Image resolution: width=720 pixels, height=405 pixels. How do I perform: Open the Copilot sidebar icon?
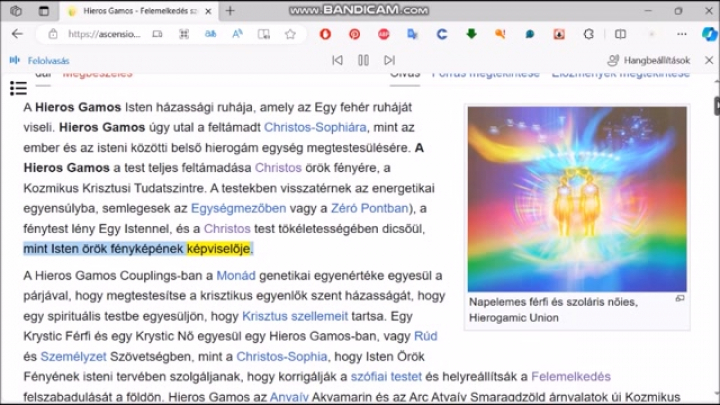pyautogui.click(x=709, y=34)
